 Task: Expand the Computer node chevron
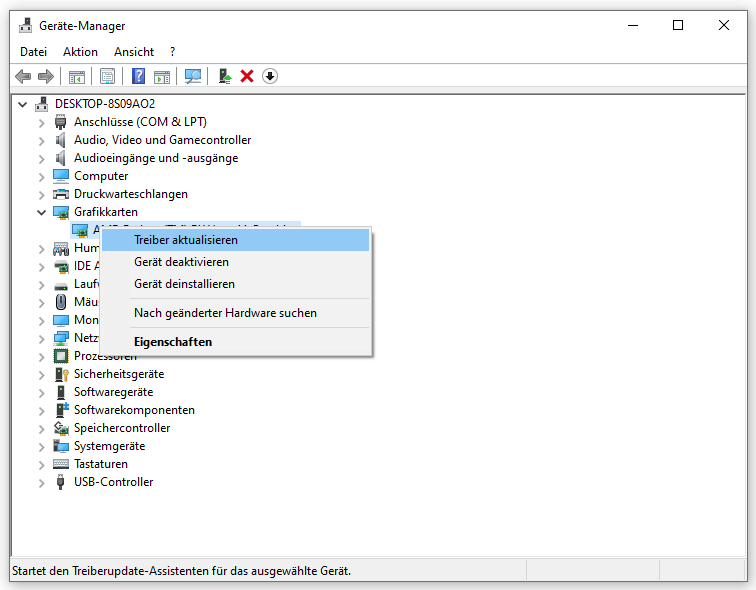coord(41,177)
